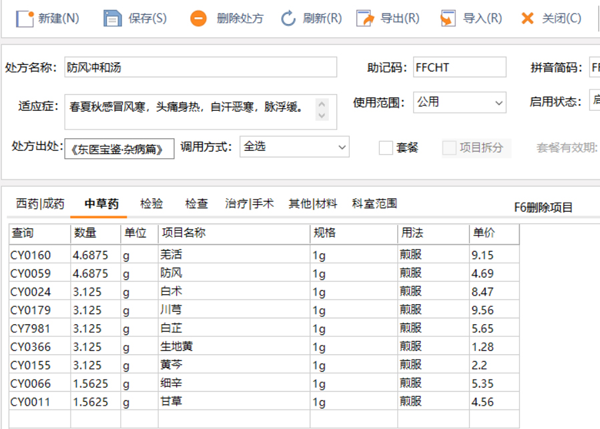Open the 使用范围 dropdown showing 公用
Image resolution: width=600 pixels, height=429 pixels.
(460, 102)
